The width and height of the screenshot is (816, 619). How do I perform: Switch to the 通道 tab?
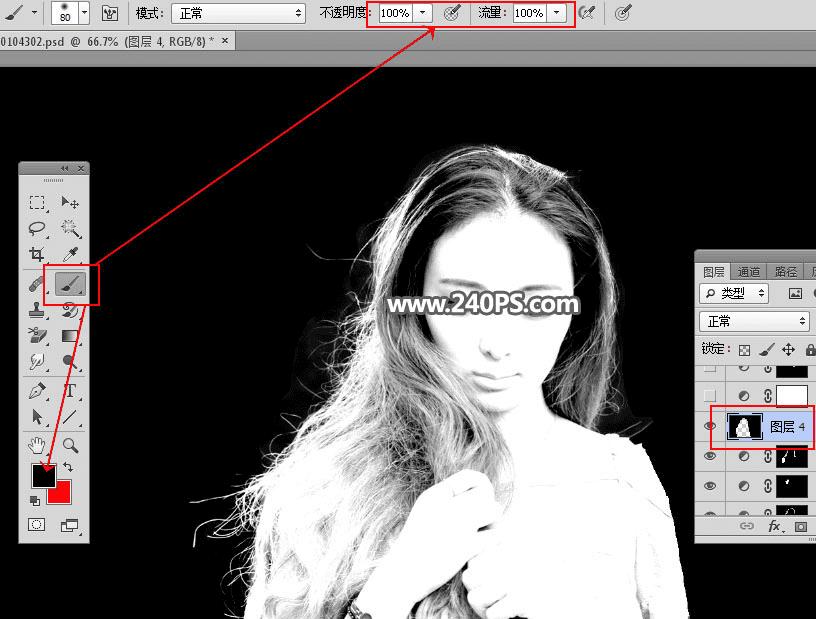[749, 272]
